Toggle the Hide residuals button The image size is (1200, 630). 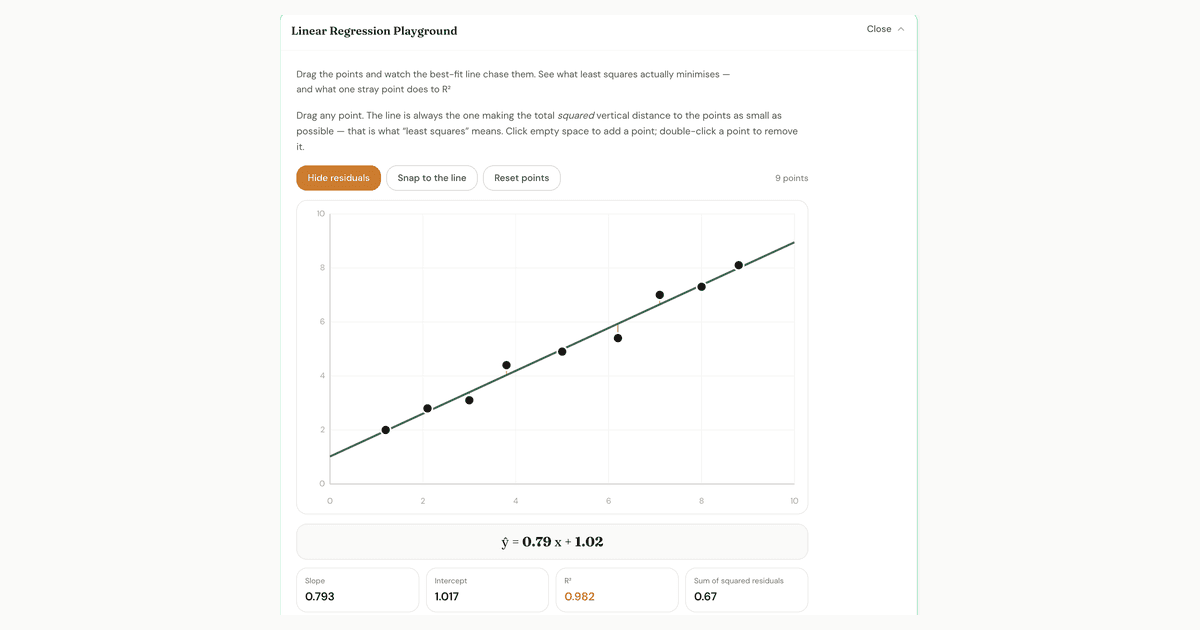click(338, 178)
